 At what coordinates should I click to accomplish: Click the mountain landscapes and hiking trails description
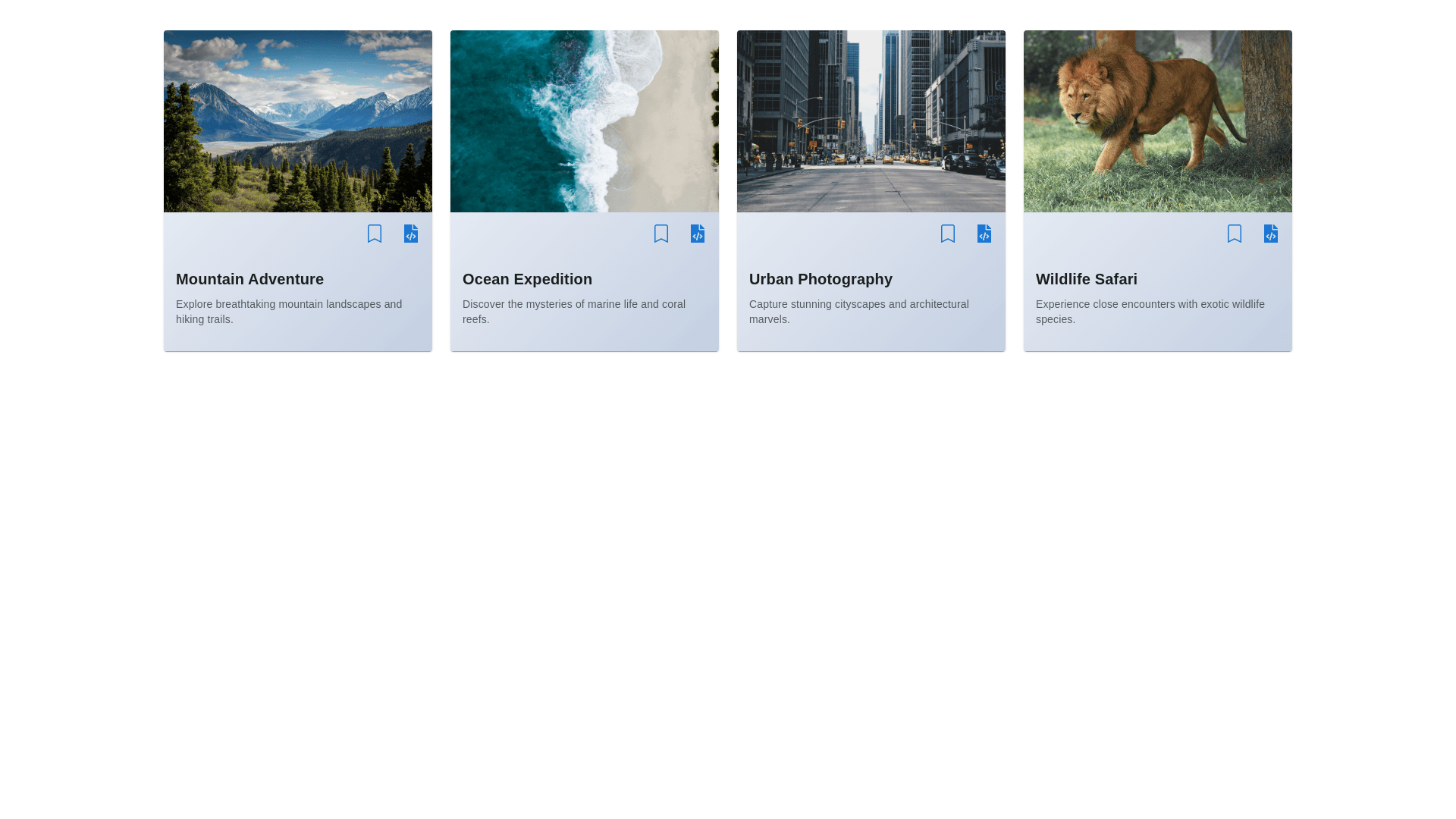point(289,312)
